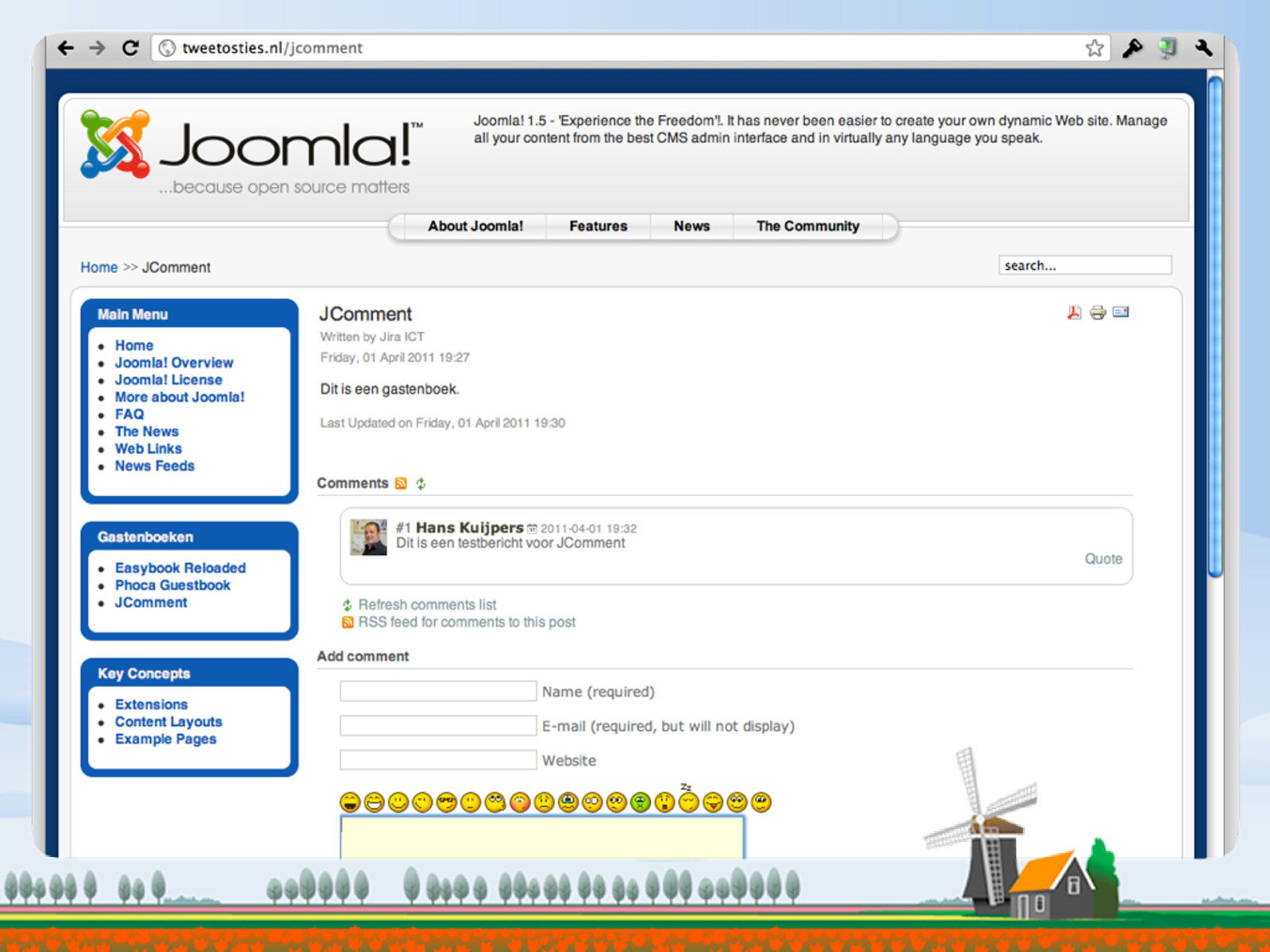Email the JComment article to a friend

click(1121, 312)
